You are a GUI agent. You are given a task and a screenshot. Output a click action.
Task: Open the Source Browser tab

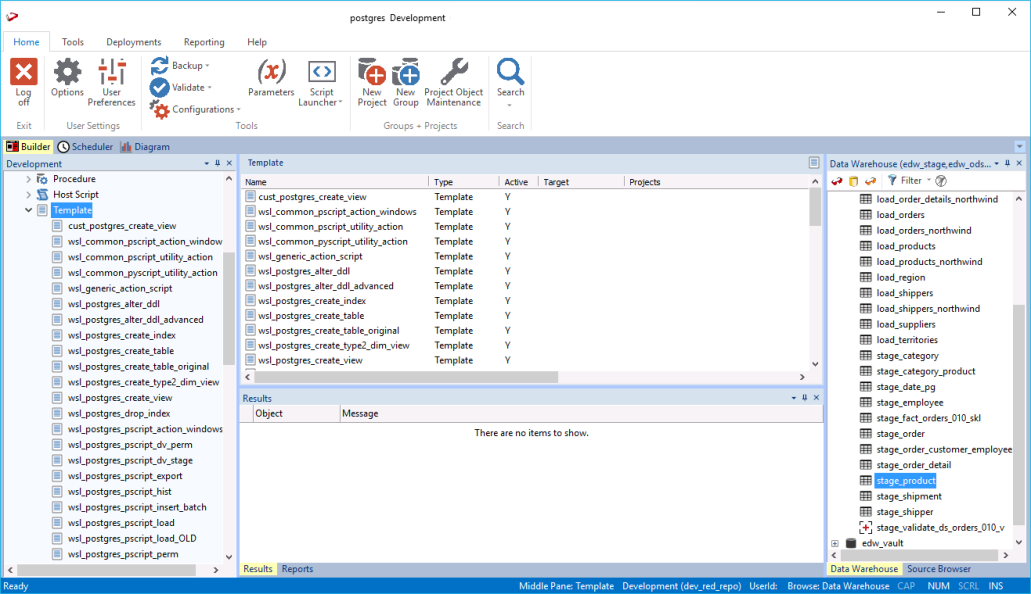938,569
